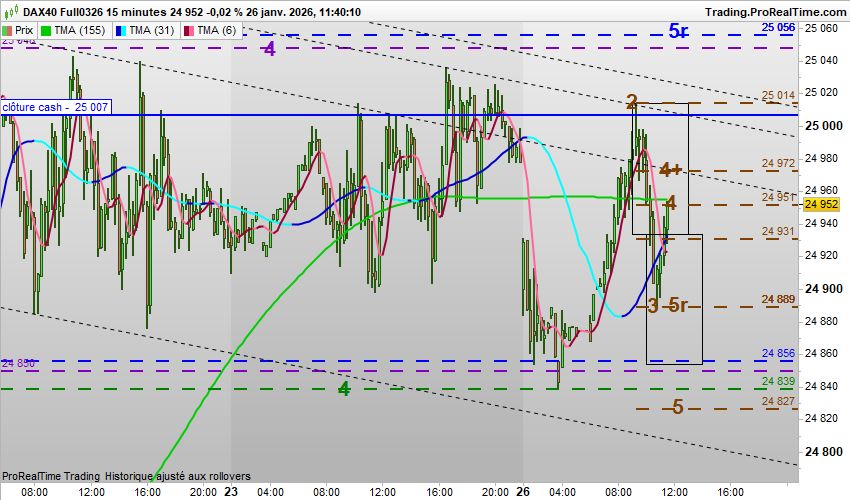Image resolution: width=850 pixels, height=500 pixels.
Task: Click the '23' date on time axis
Action: tap(231, 492)
